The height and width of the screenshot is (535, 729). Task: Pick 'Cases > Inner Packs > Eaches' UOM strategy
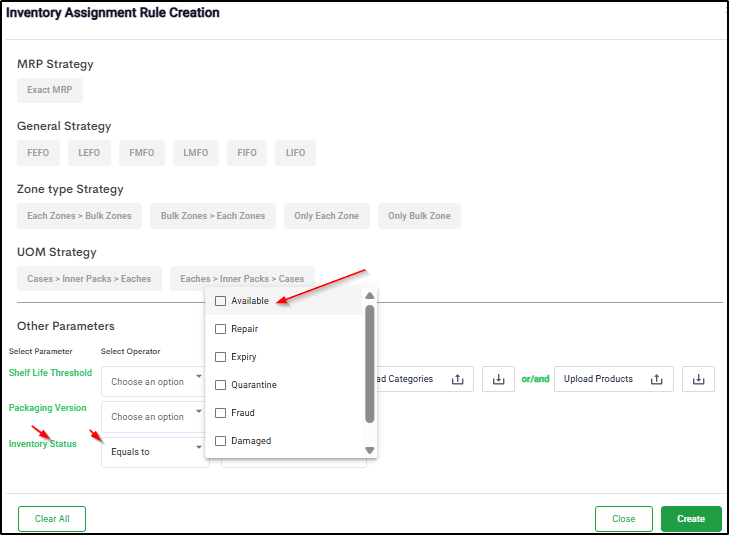click(89, 279)
